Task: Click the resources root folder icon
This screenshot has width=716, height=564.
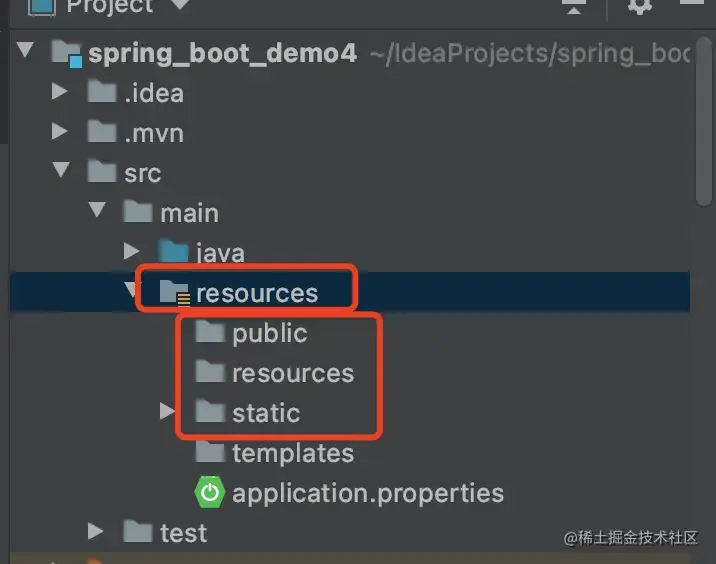Action: (174, 292)
